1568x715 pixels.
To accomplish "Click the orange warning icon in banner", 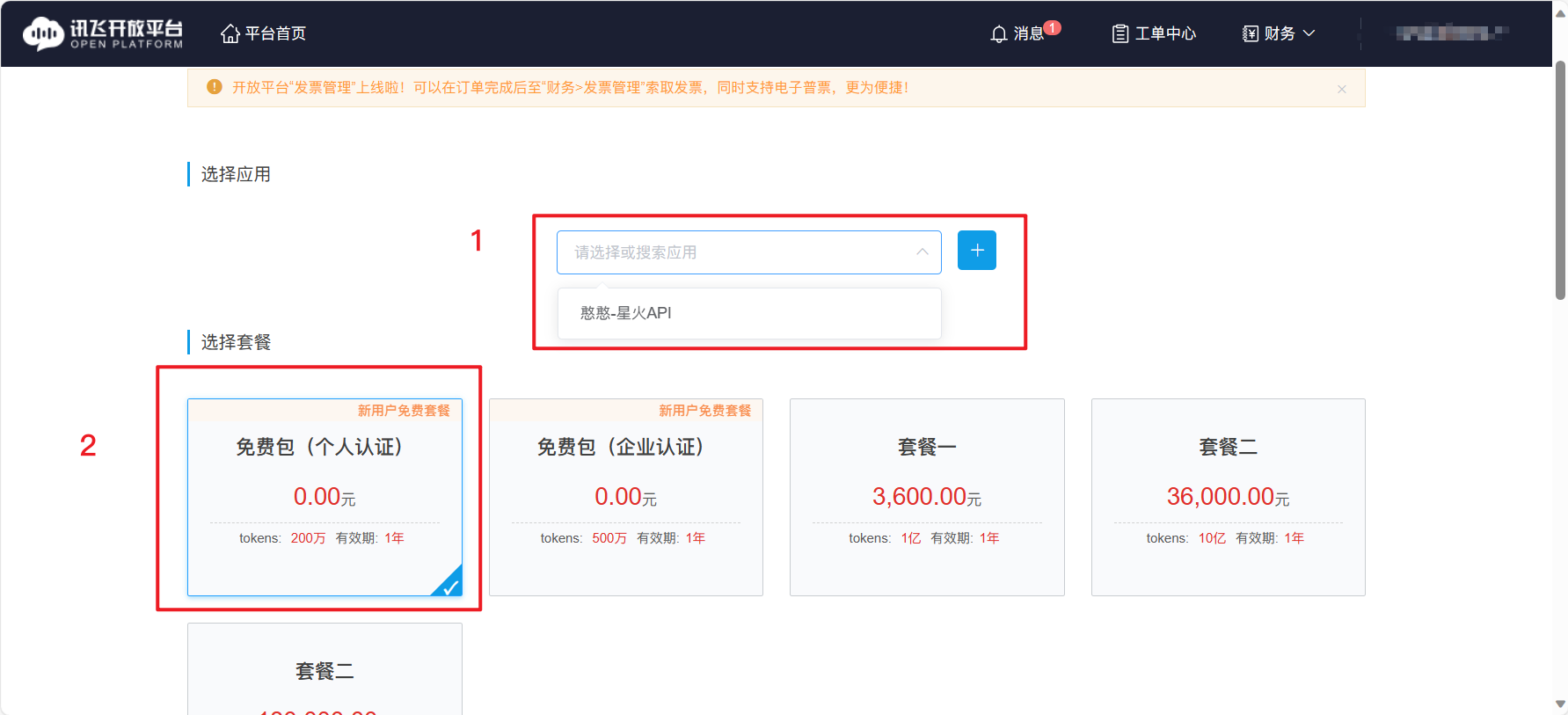I will [214, 87].
